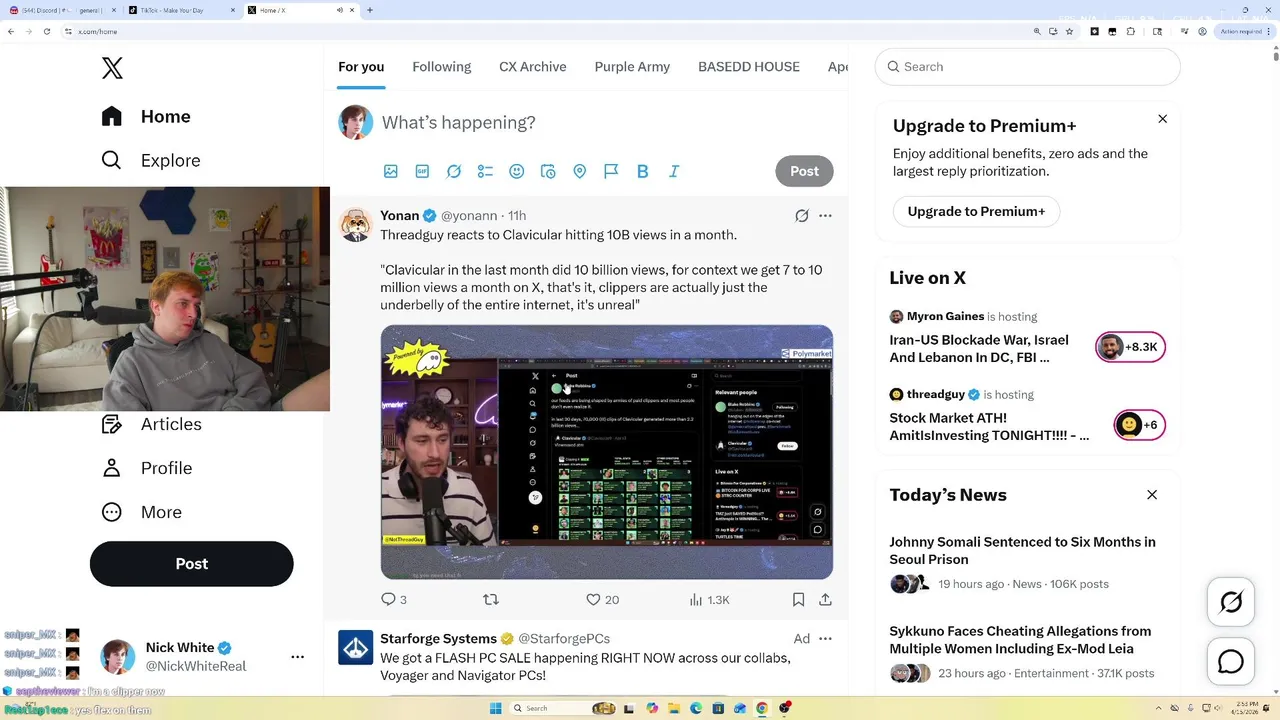Add a GIF to the post
Viewport: 1280px width, 720px height.
[422, 171]
